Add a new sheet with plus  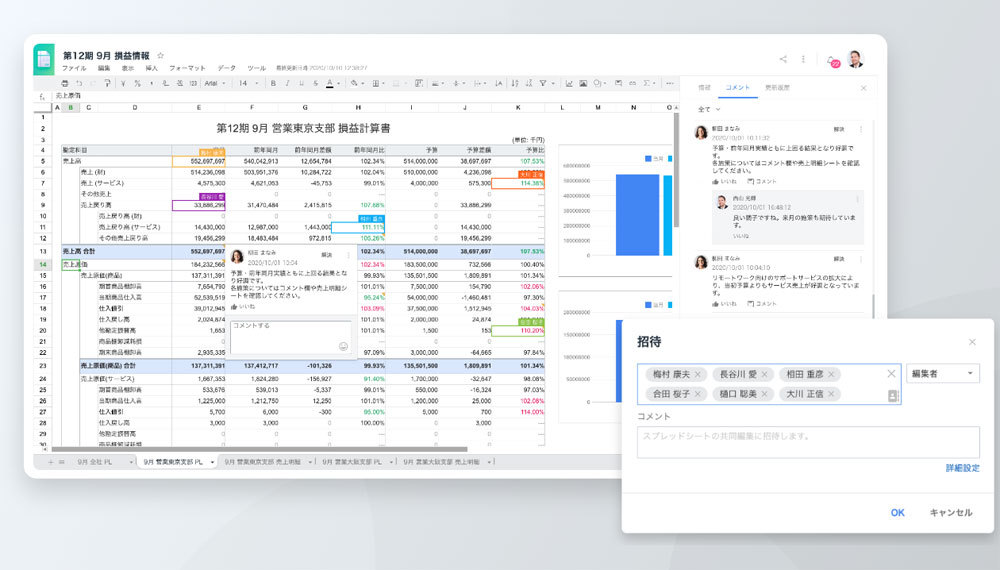(50, 462)
